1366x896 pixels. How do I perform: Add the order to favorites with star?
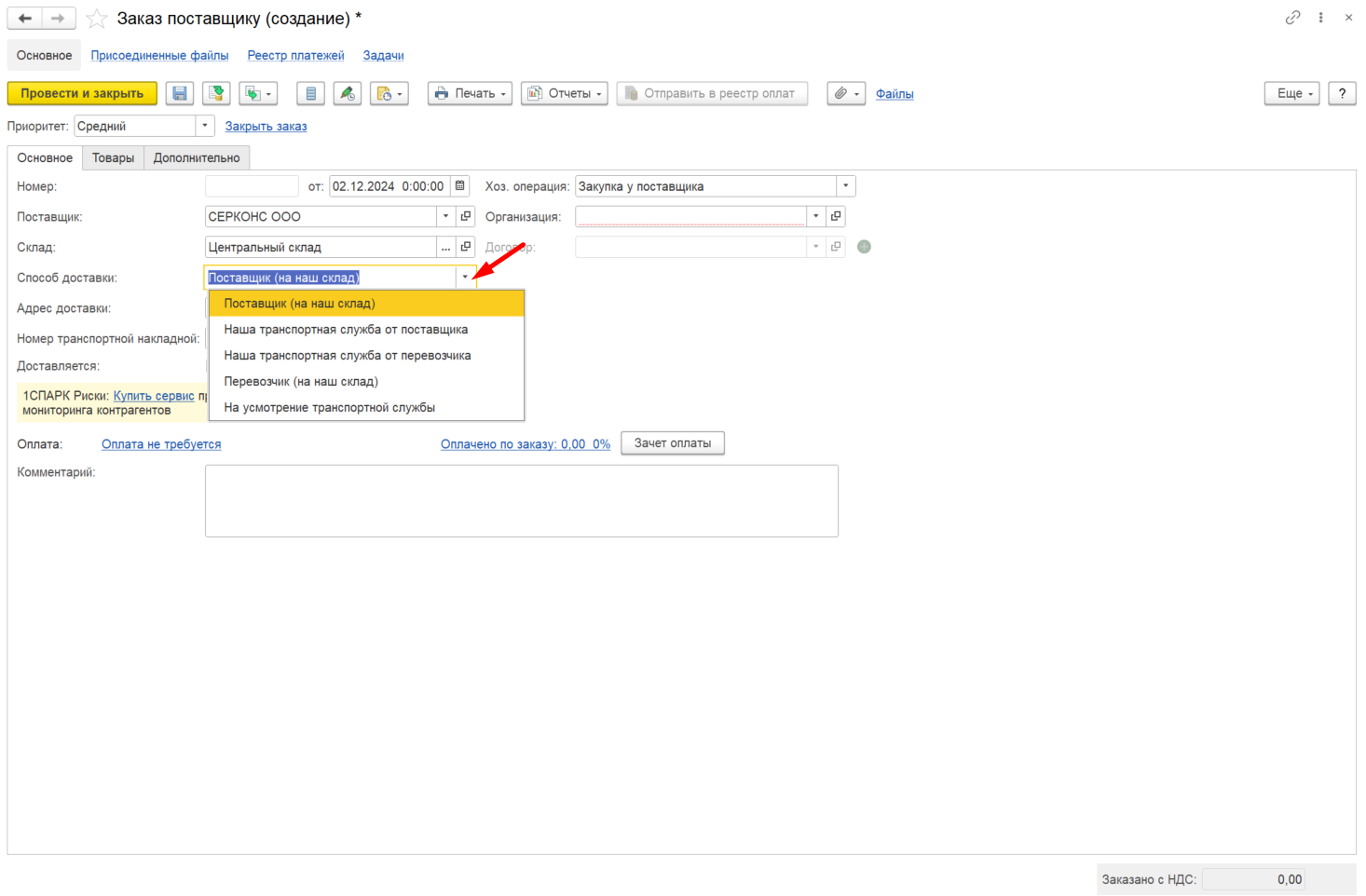[96, 19]
